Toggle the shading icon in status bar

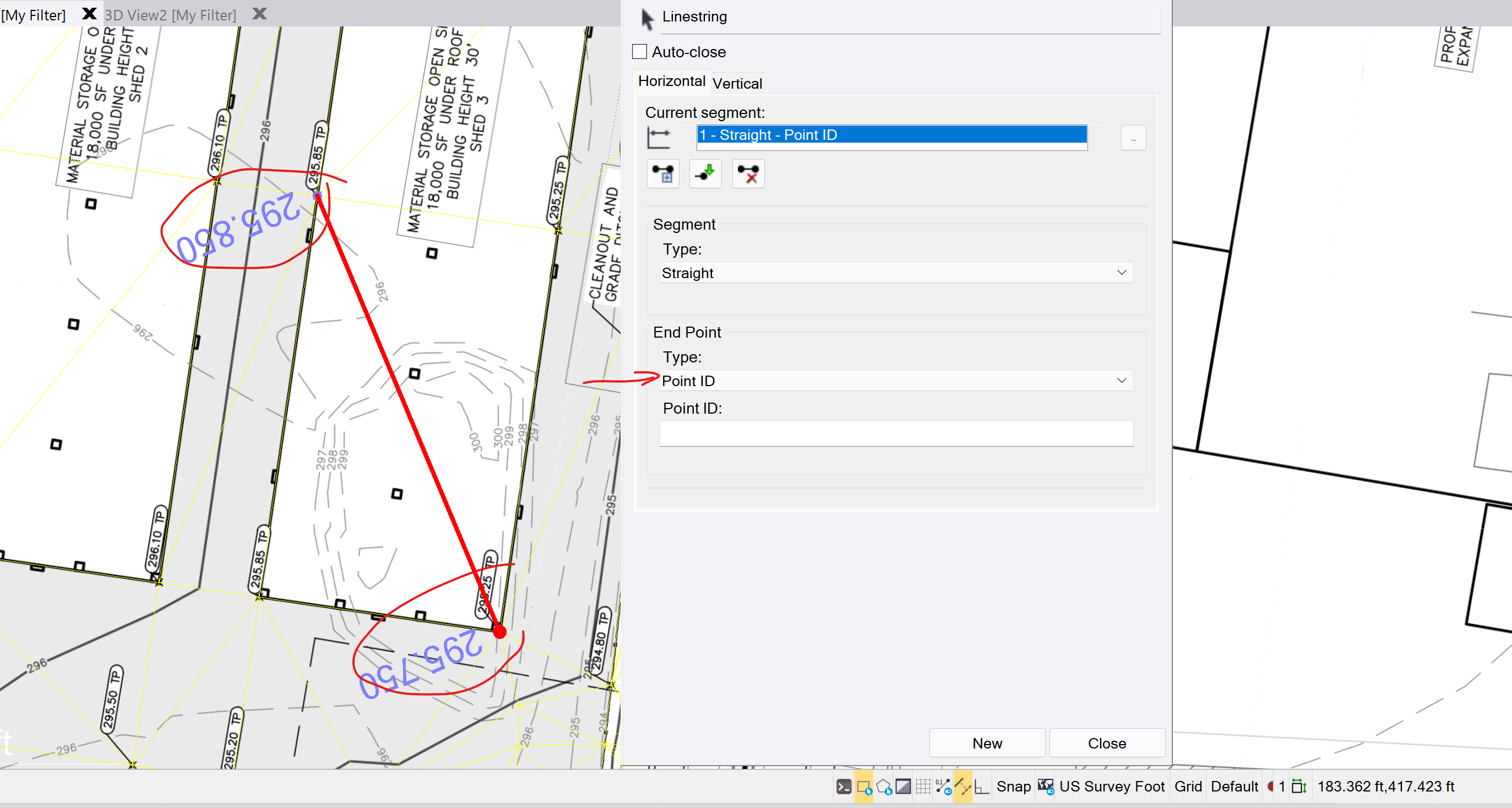click(904, 787)
